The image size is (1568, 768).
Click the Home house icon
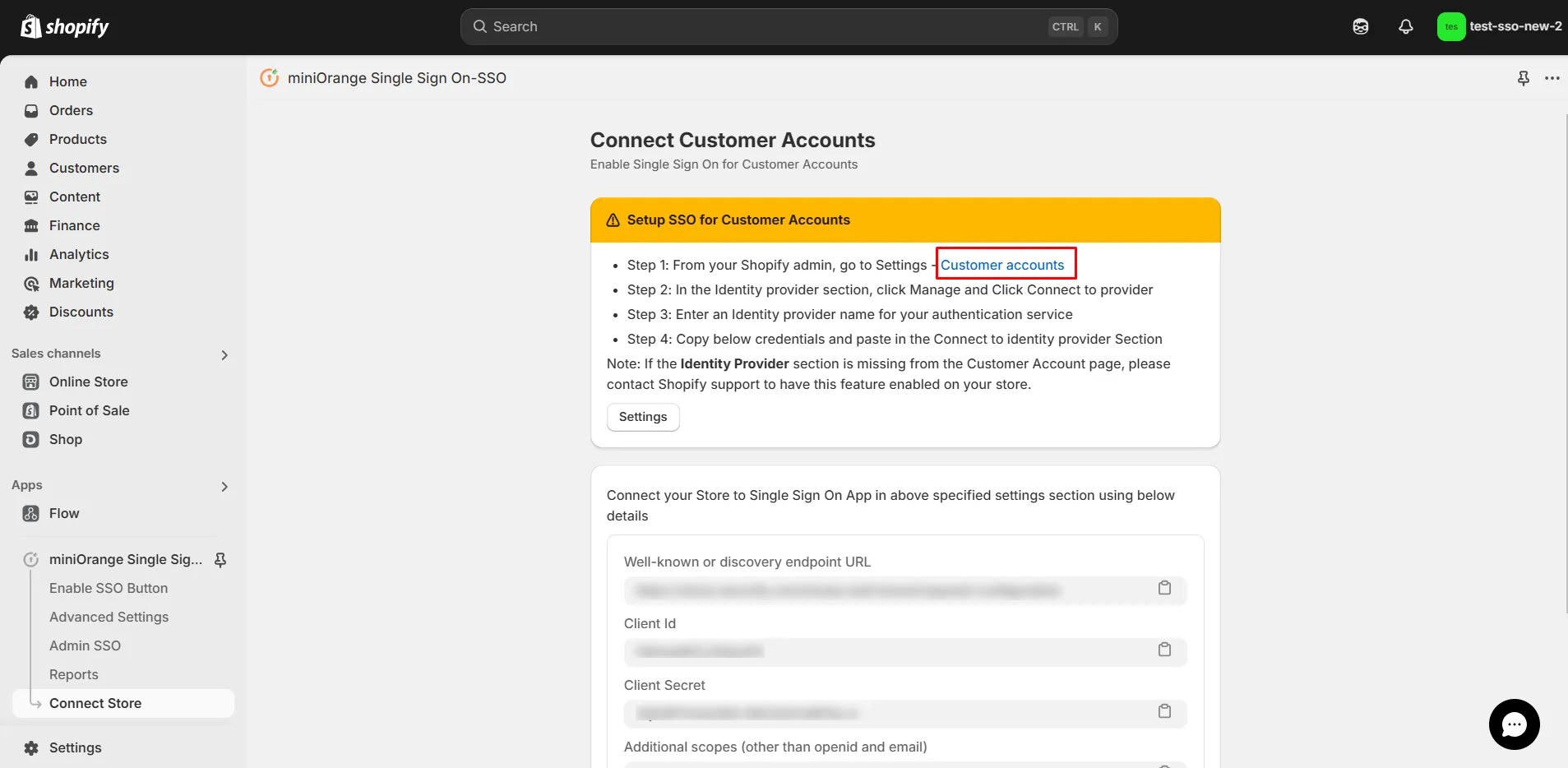(x=31, y=81)
